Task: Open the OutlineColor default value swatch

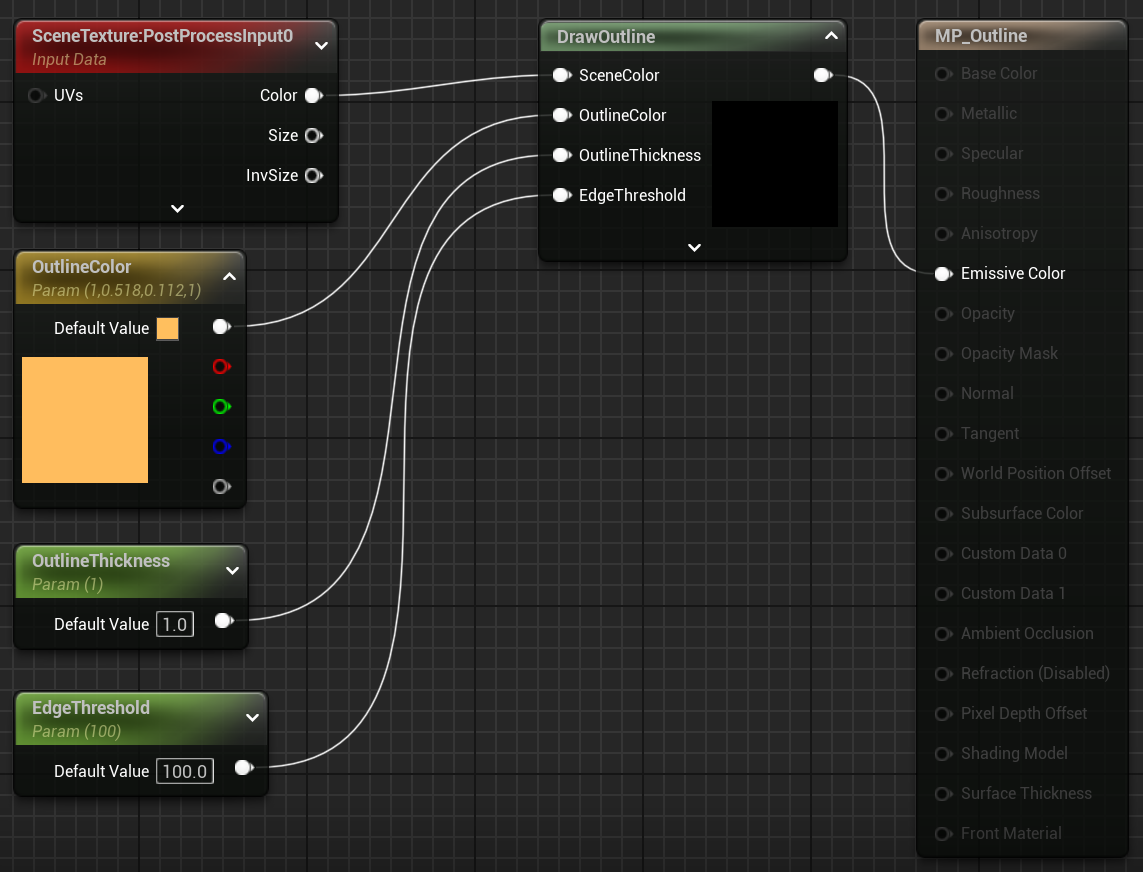Action: point(168,329)
